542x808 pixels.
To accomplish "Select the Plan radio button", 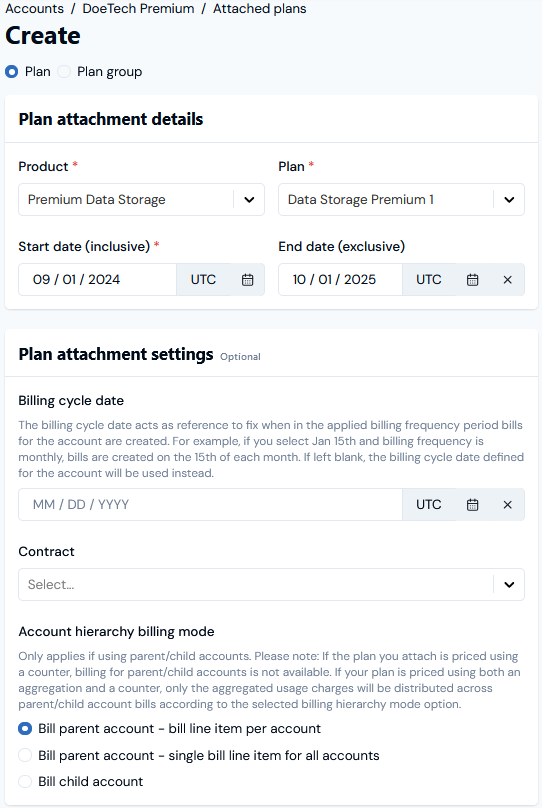I will coord(12,72).
